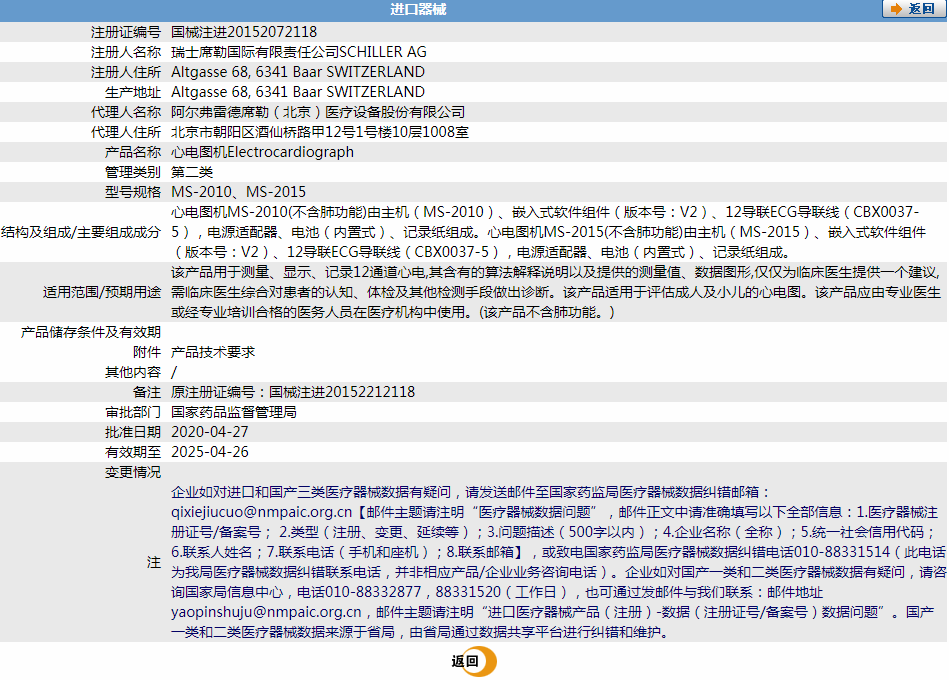Click the round 返回 button at page bottom
Screen dimensions: 949x680
(474, 661)
